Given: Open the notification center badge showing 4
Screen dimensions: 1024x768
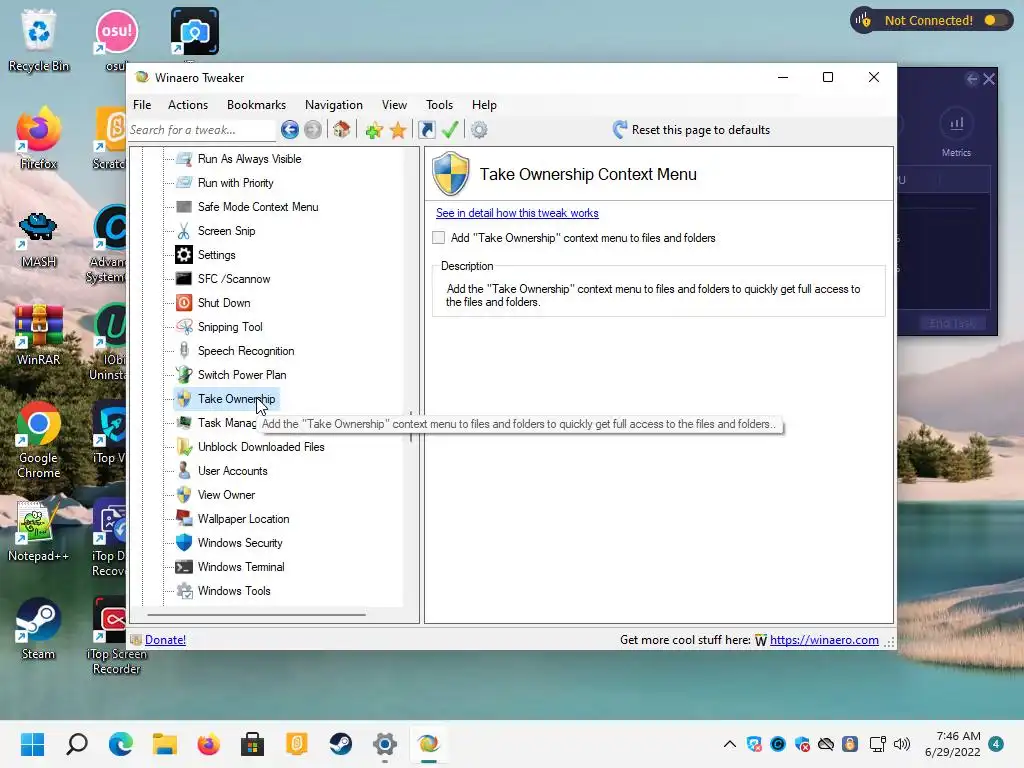Looking at the screenshot, I should click(x=996, y=744).
